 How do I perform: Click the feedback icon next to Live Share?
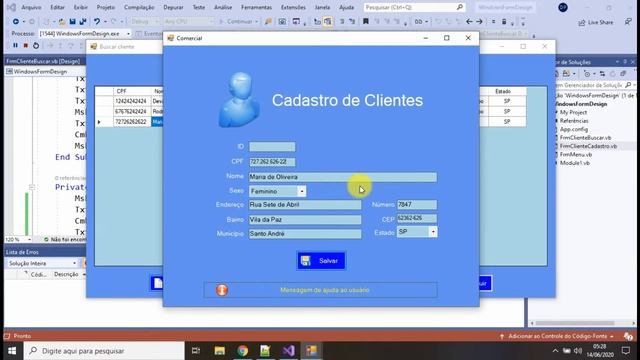pos(628,22)
